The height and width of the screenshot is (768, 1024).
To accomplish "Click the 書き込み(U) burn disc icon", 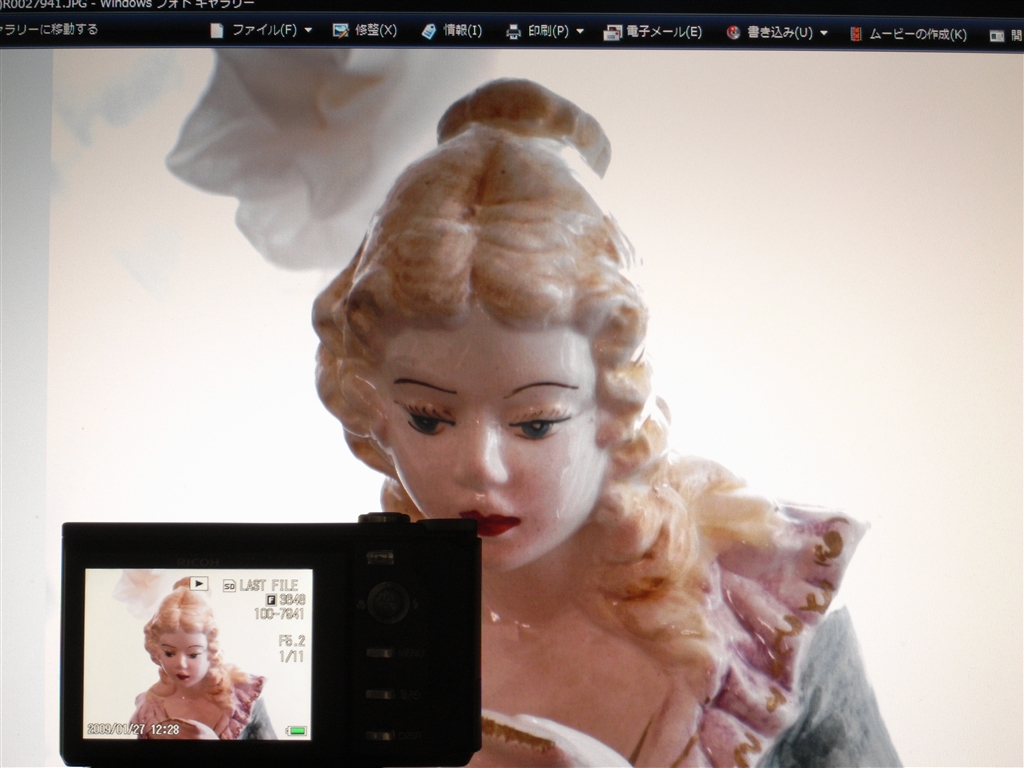I will pyautogui.click(x=733, y=32).
